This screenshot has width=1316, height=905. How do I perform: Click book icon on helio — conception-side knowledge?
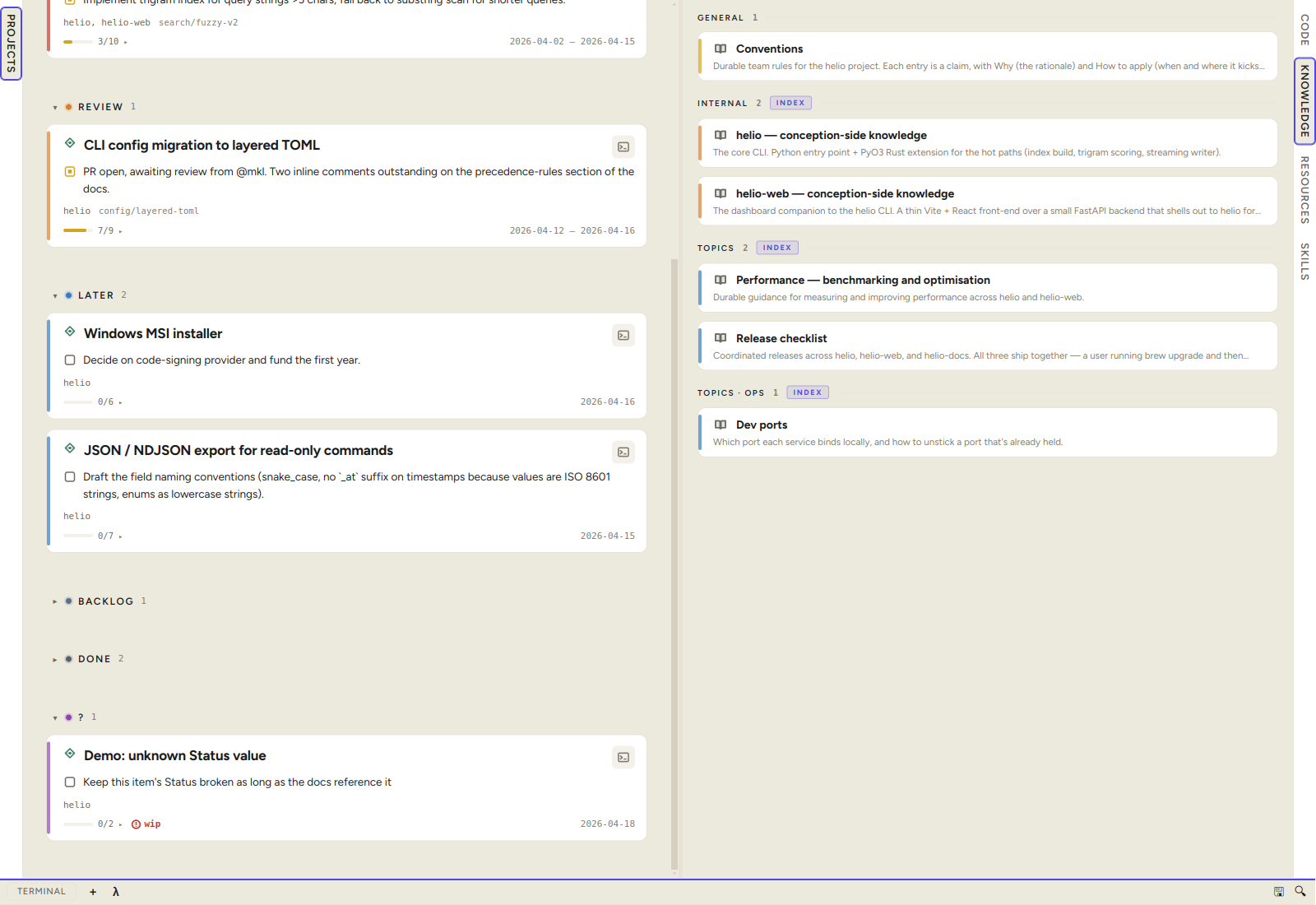[721, 135]
